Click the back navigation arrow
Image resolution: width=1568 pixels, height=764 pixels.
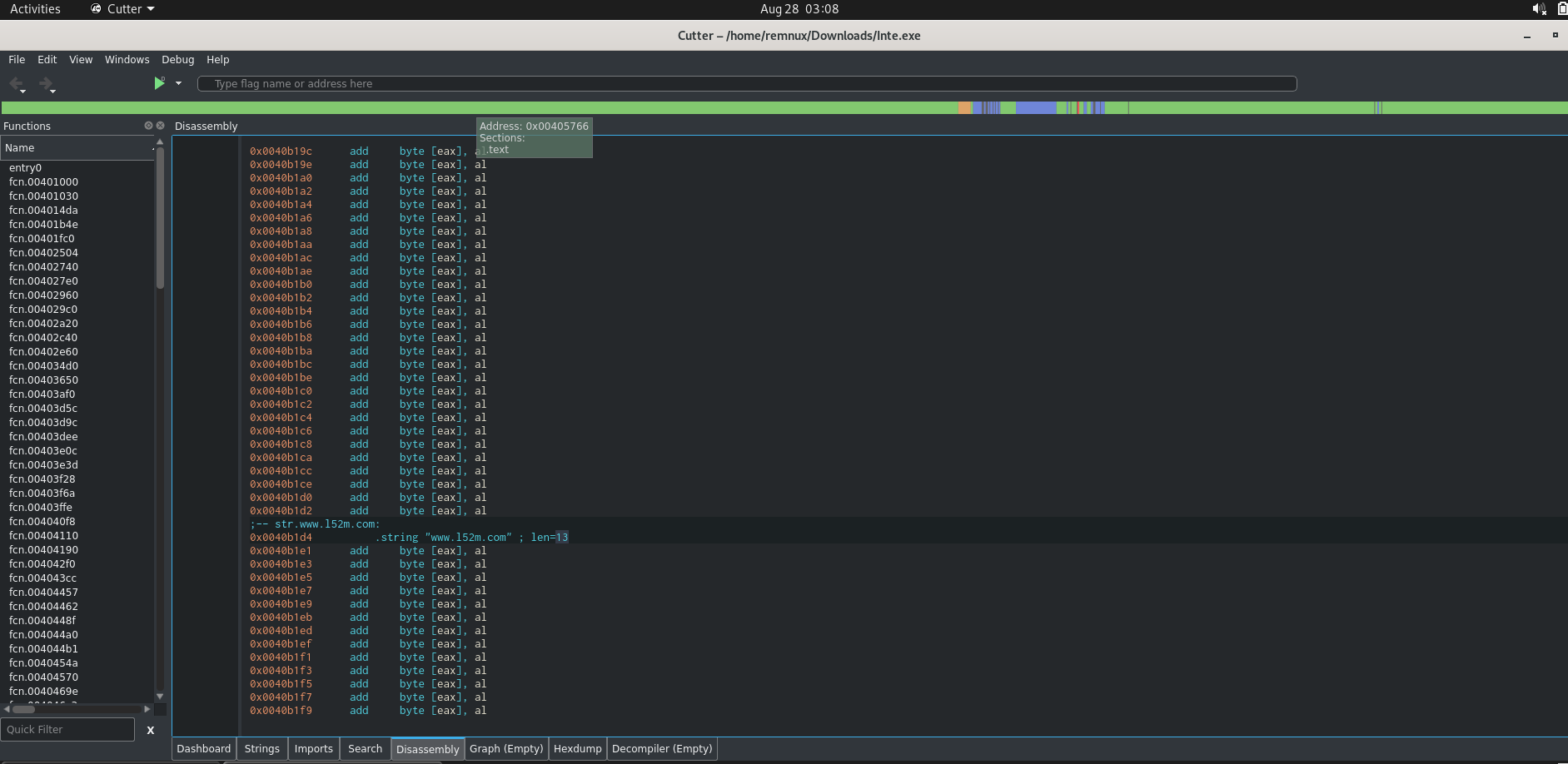16,83
